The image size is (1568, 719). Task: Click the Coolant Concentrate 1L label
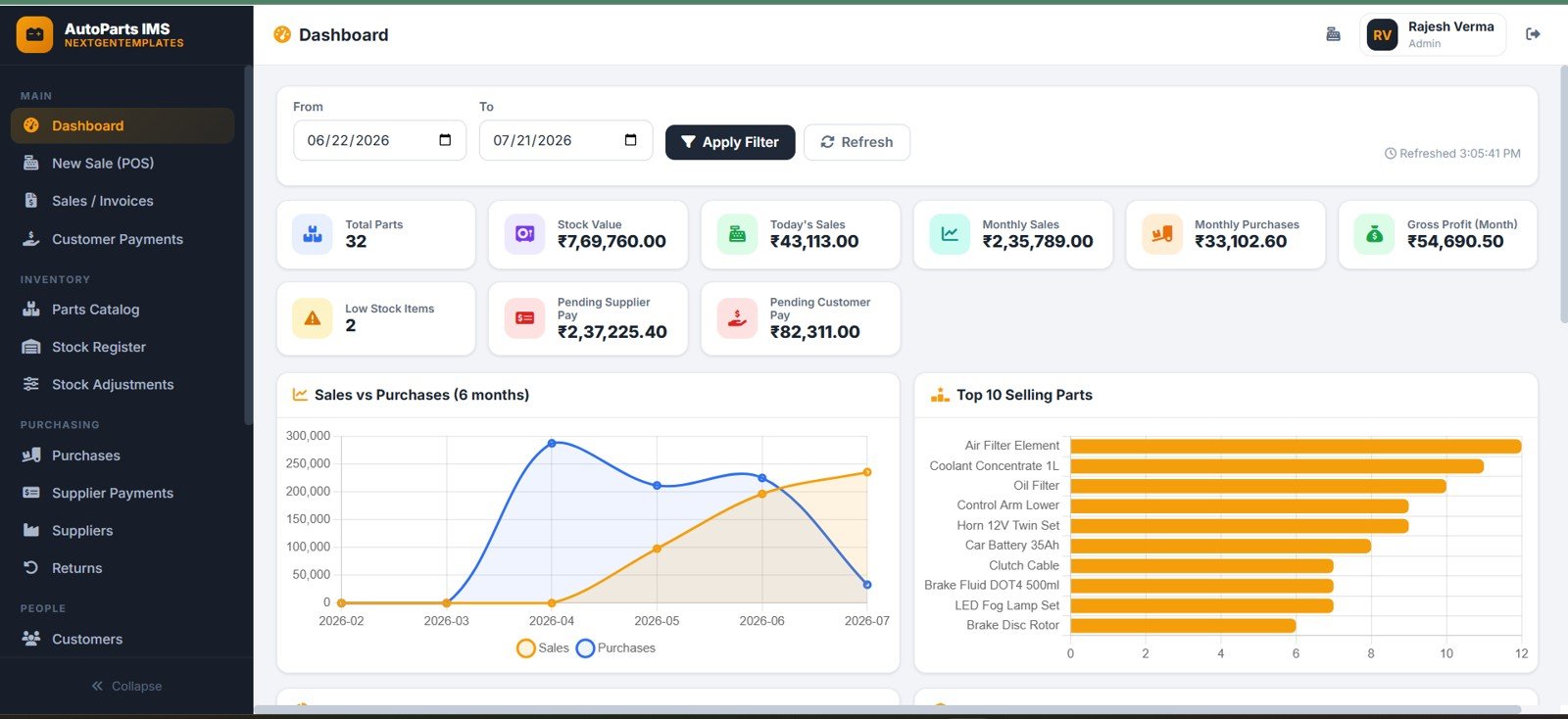coord(994,465)
